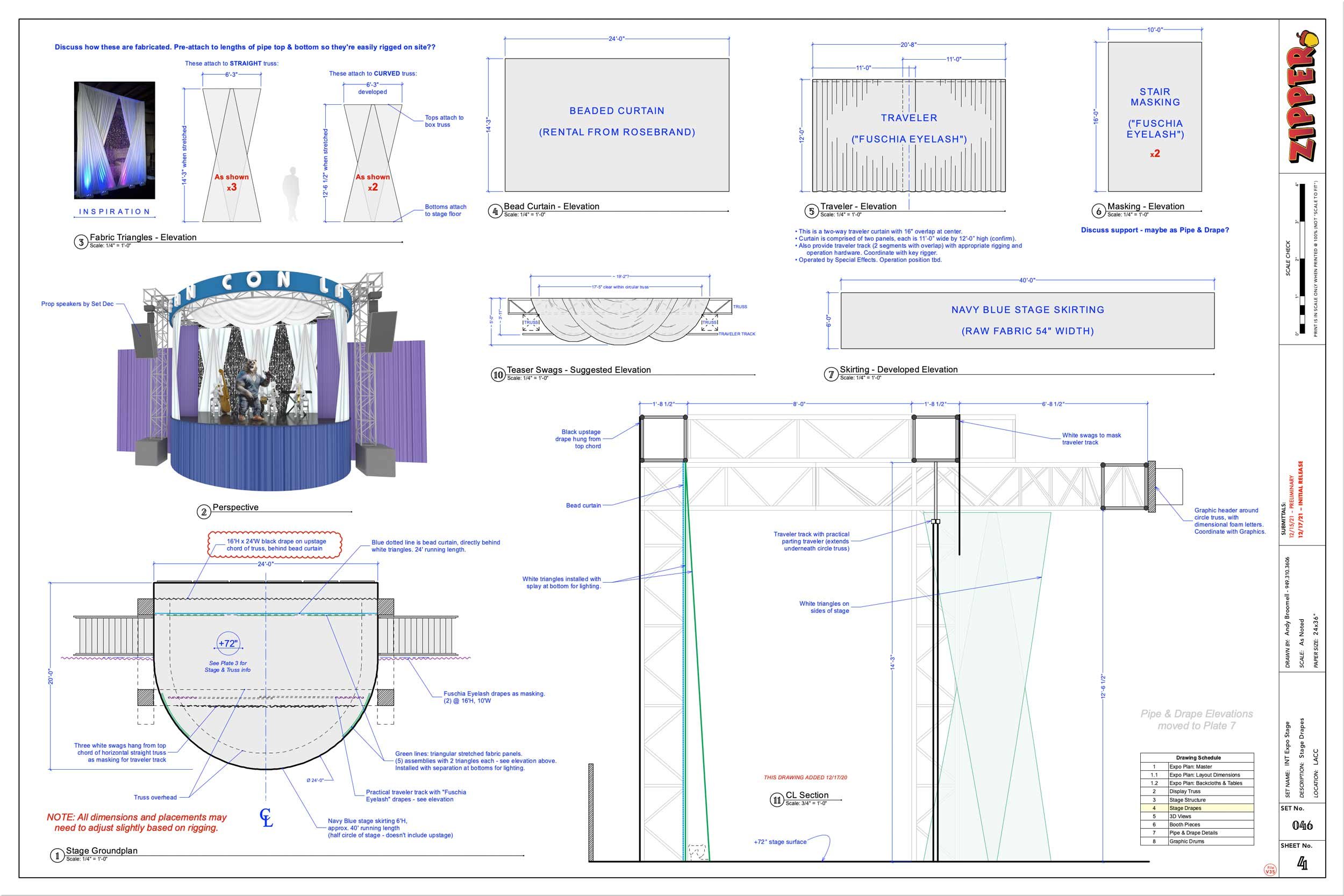The height and width of the screenshot is (896, 1344).
Task: Select row 'Booth Pieces' in the schedule
Action: [1197, 825]
